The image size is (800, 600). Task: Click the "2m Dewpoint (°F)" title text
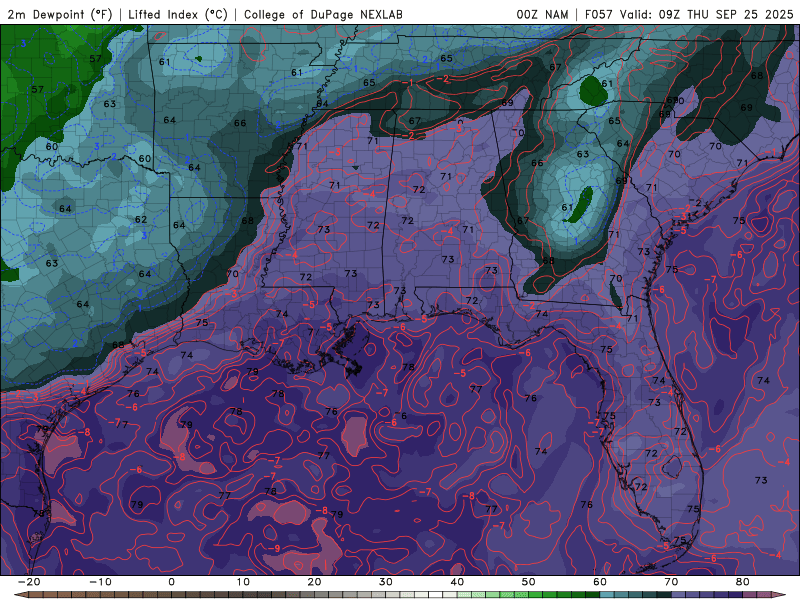[x=60, y=14]
